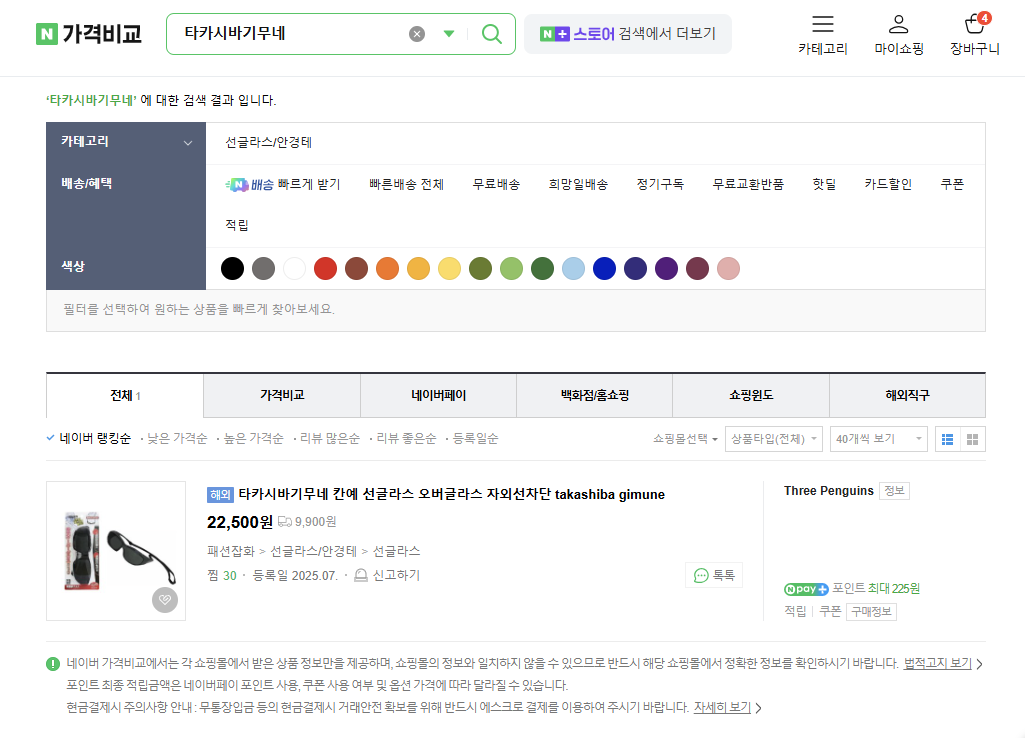The height and width of the screenshot is (738, 1025).
Task: Enable the 무료교환반품 filter
Action: click(748, 184)
